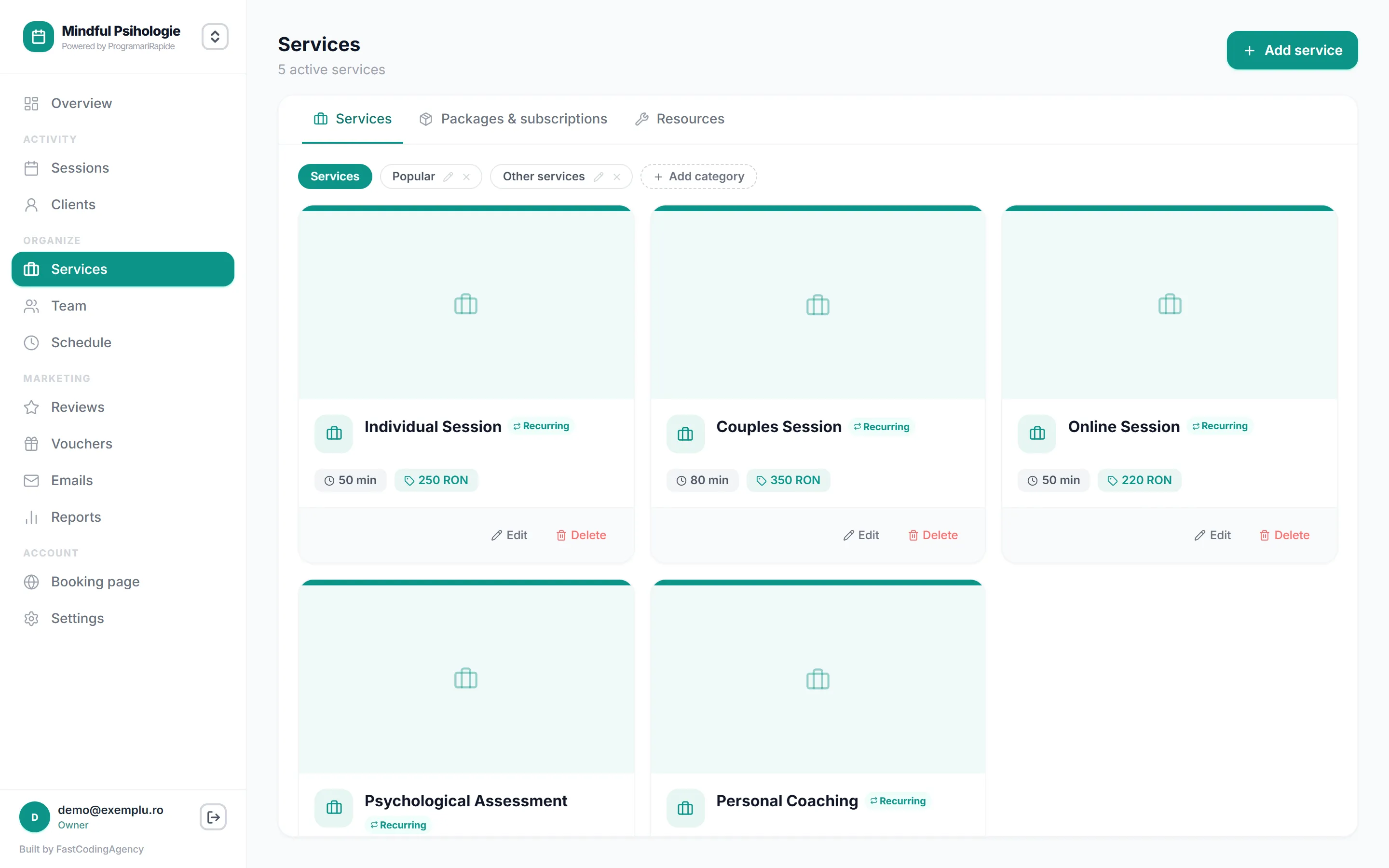Viewport: 1389px width, 868px height.
Task: Edit the Online Session service
Action: click(x=1212, y=535)
